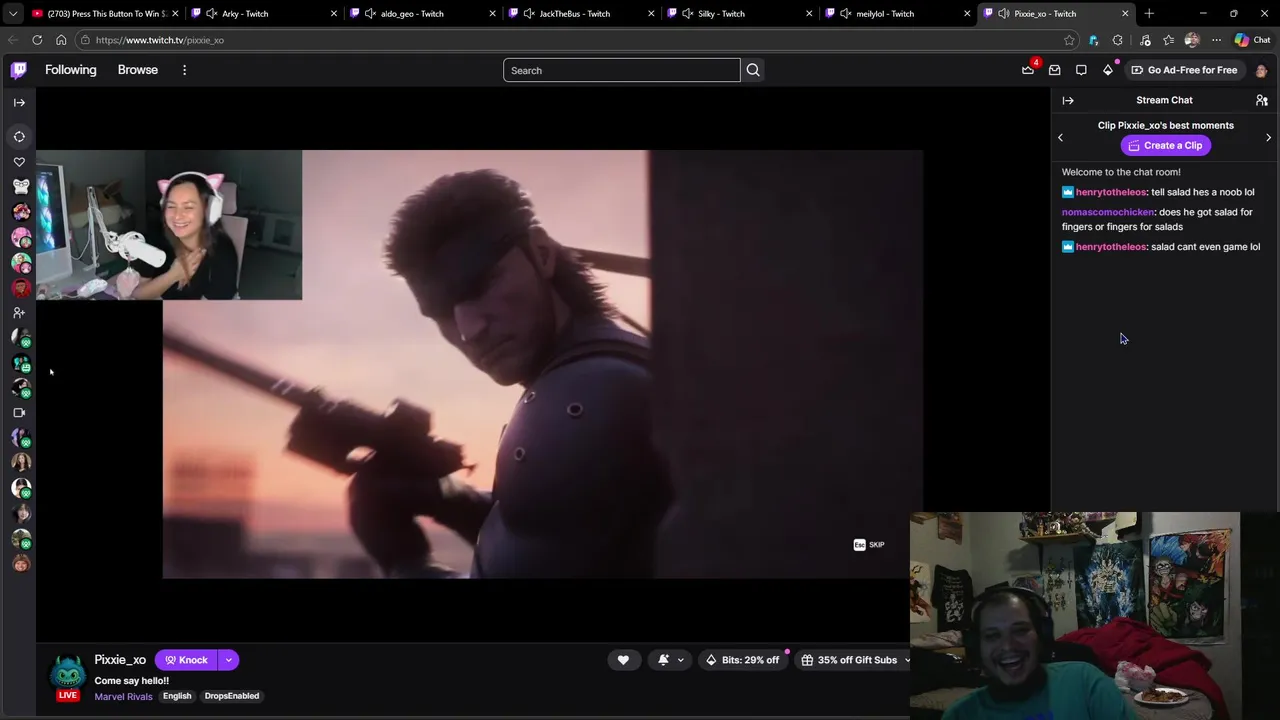Unmute the Silky tab speaker icon
This screenshot has width=1280, height=720.
688,14
